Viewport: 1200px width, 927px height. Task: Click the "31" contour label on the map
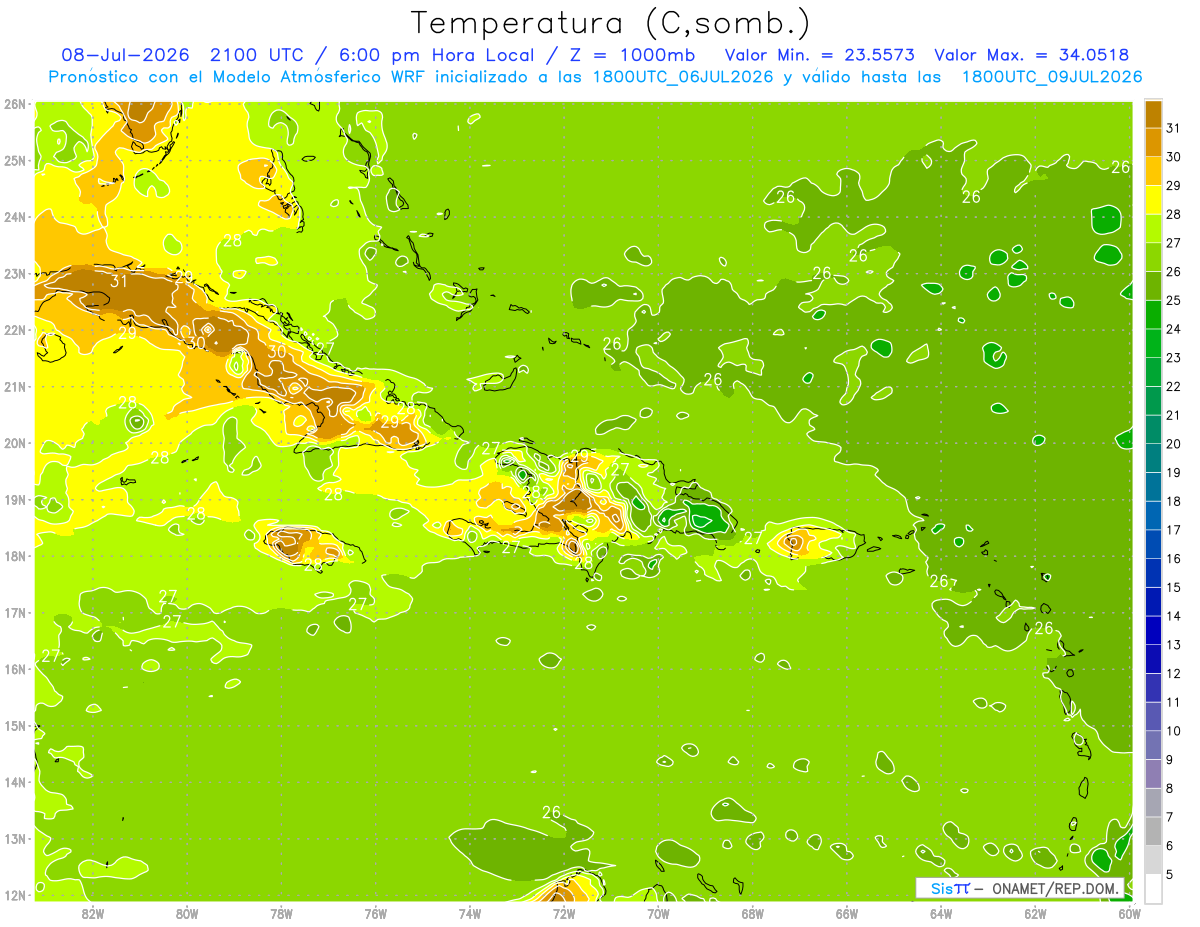(119, 281)
